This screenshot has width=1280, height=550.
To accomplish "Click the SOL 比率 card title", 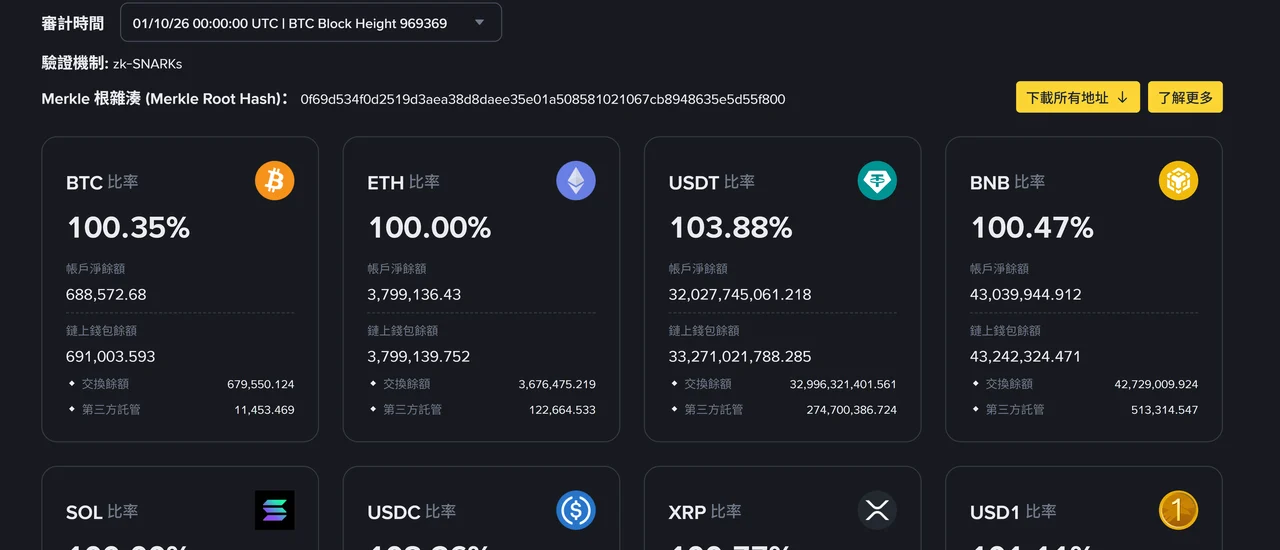I will click(102, 512).
